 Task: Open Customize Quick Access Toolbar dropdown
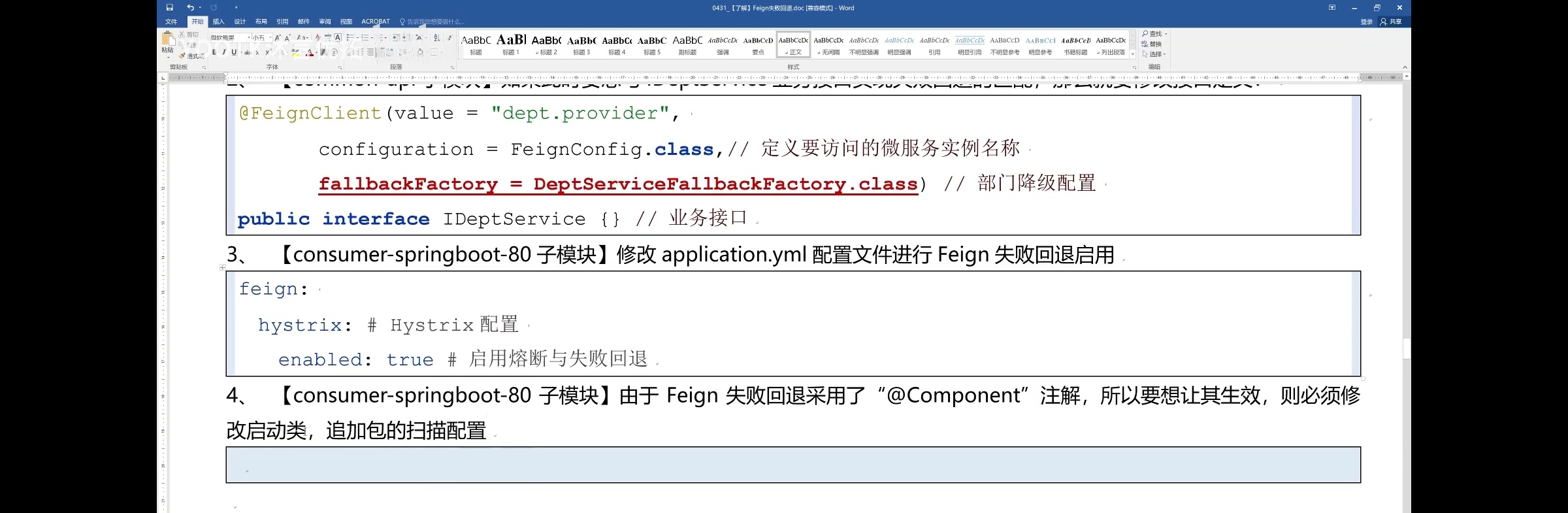point(237,8)
